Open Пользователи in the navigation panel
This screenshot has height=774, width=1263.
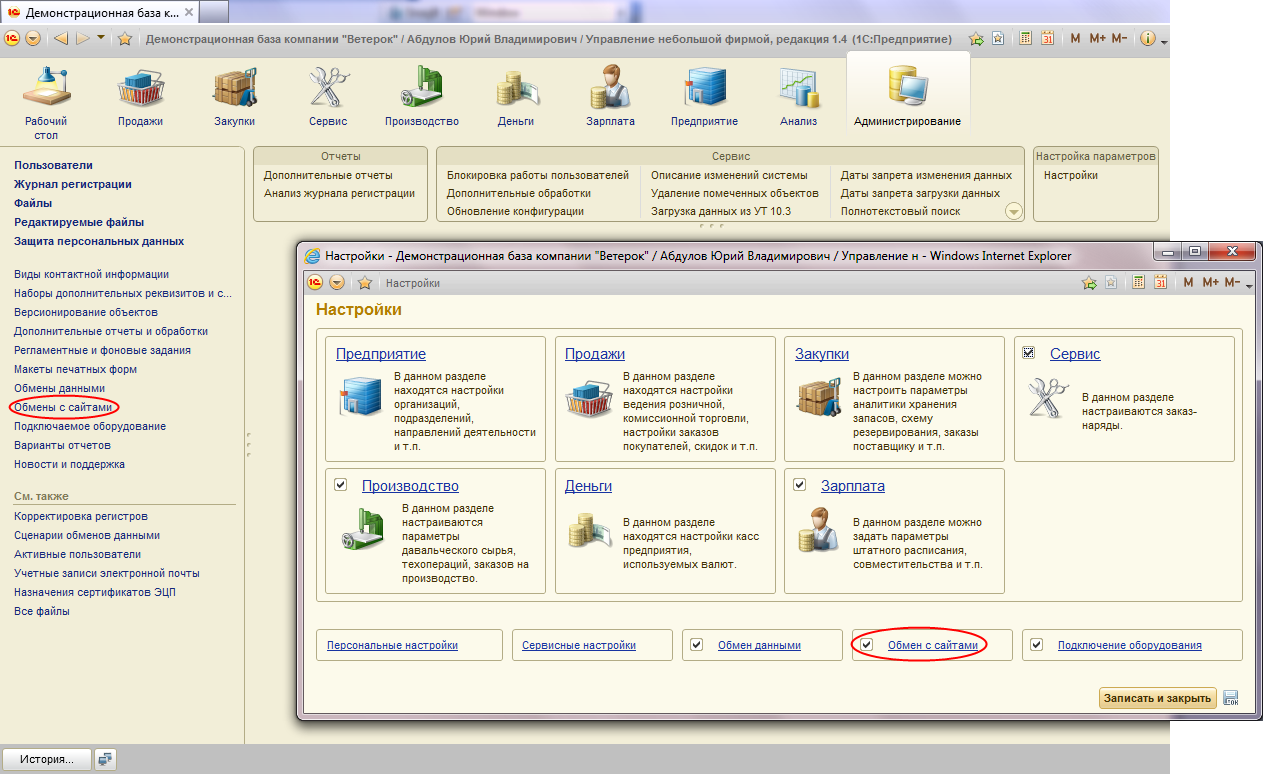[x=53, y=165]
